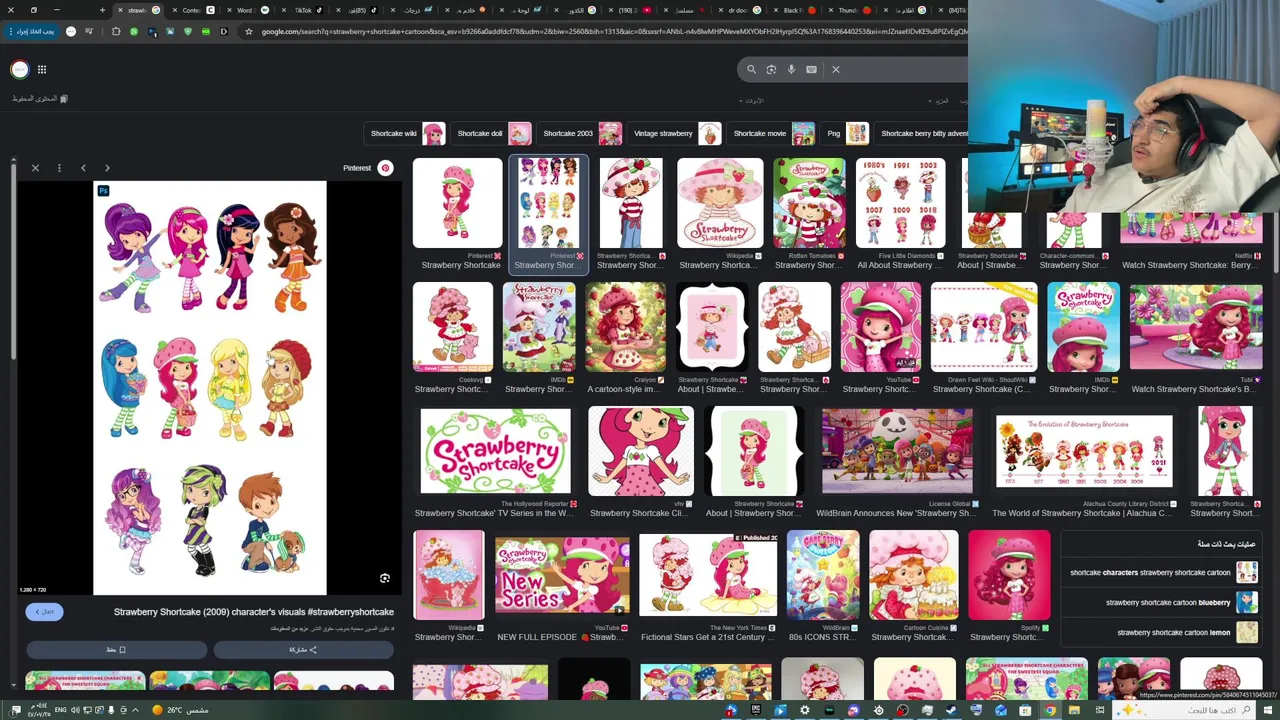Click the Pinterest source logo icon
This screenshot has width=1280, height=720.
tap(385, 168)
